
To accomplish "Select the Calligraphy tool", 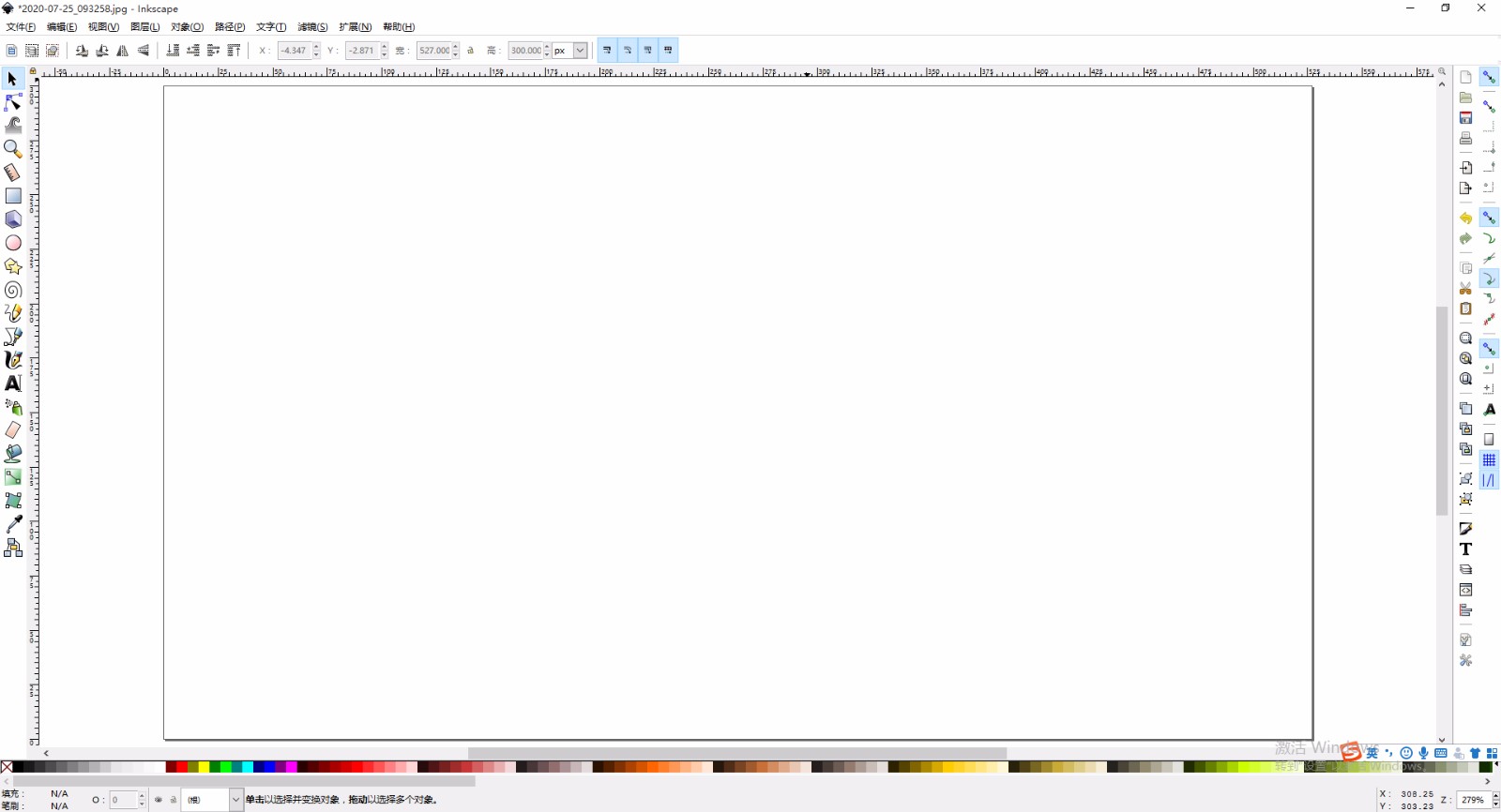I will tap(13, 360).
